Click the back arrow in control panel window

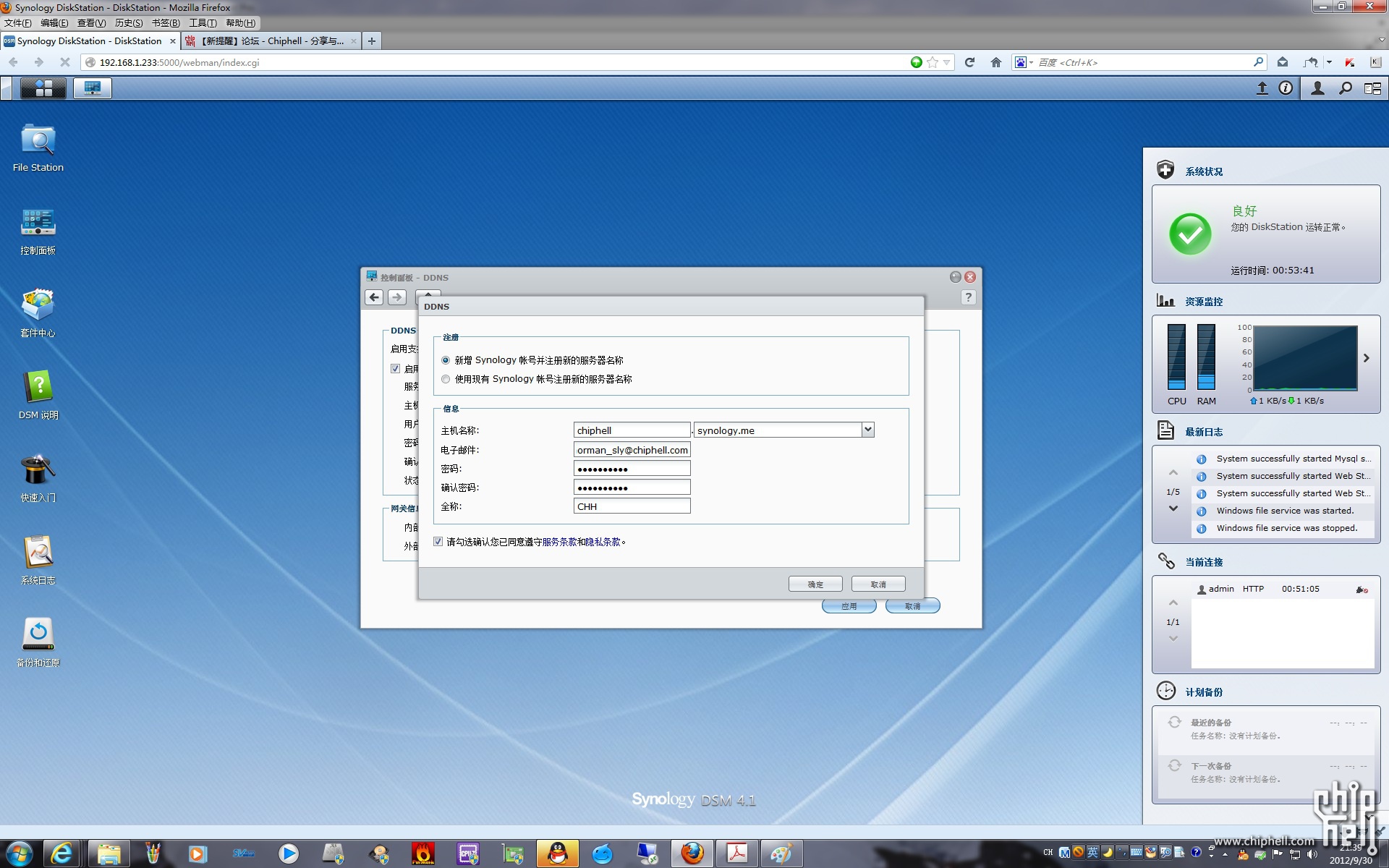coord(374,297)
